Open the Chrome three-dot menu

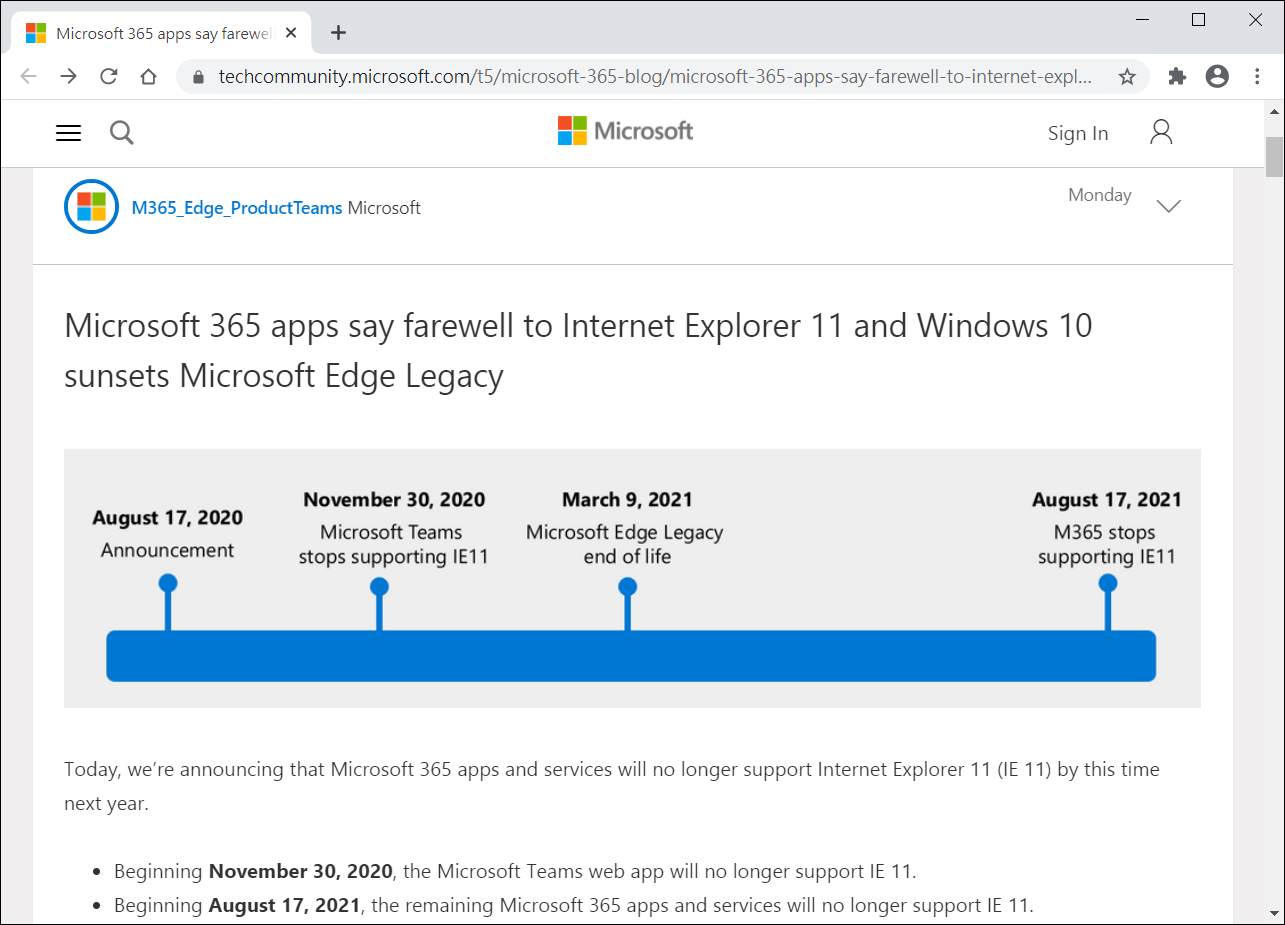tap(1257, 77)
